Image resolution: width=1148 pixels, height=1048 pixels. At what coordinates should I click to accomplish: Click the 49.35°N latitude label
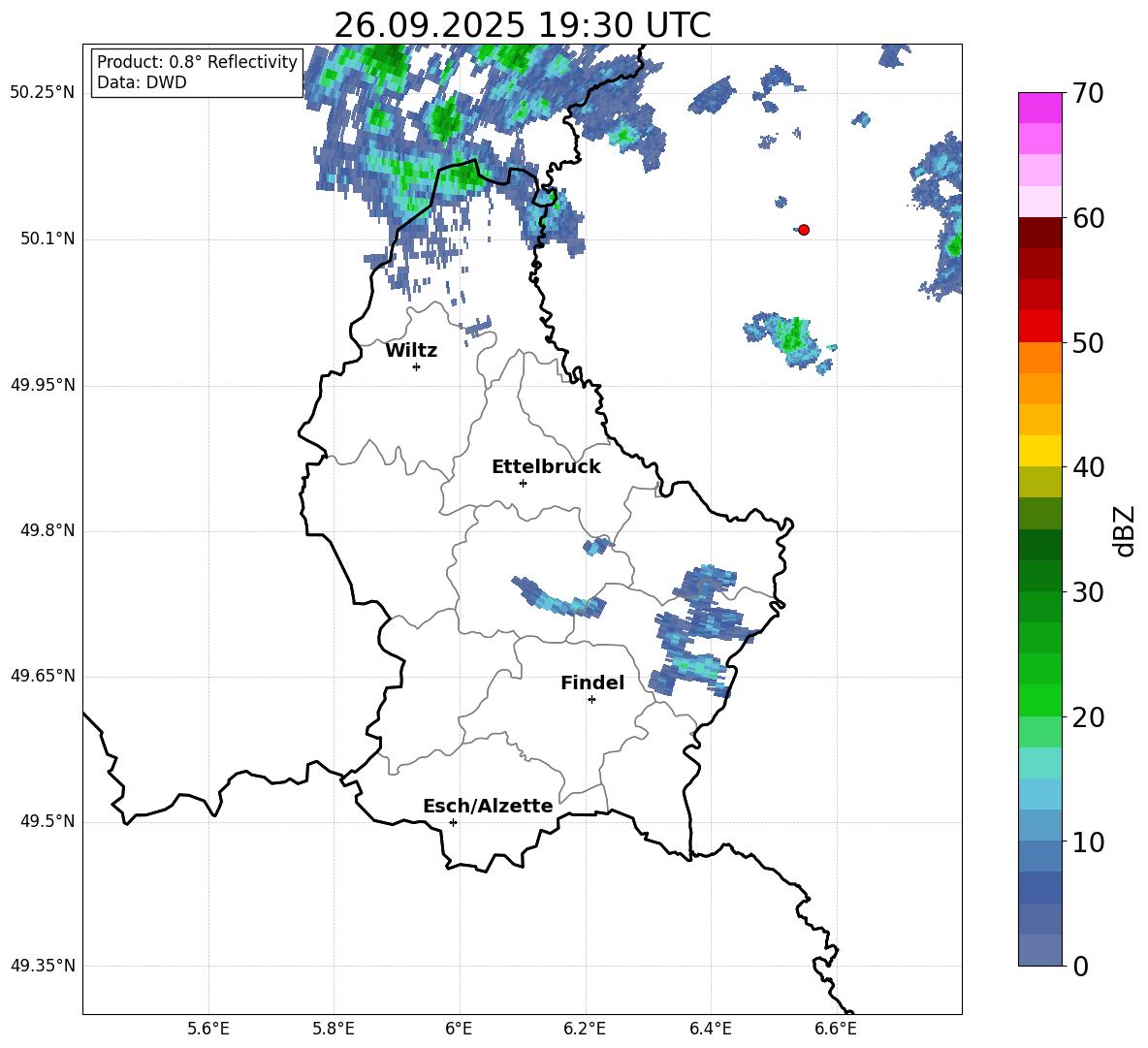[x=43, y=966]
